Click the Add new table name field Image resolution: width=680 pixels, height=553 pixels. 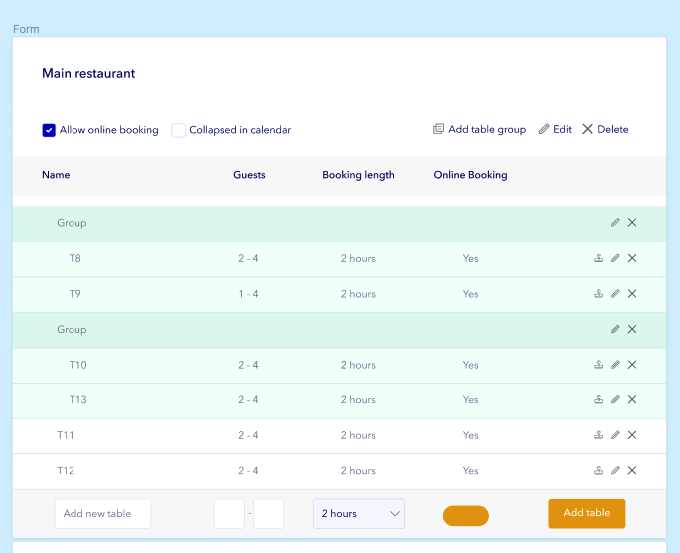tap(103, 514)
